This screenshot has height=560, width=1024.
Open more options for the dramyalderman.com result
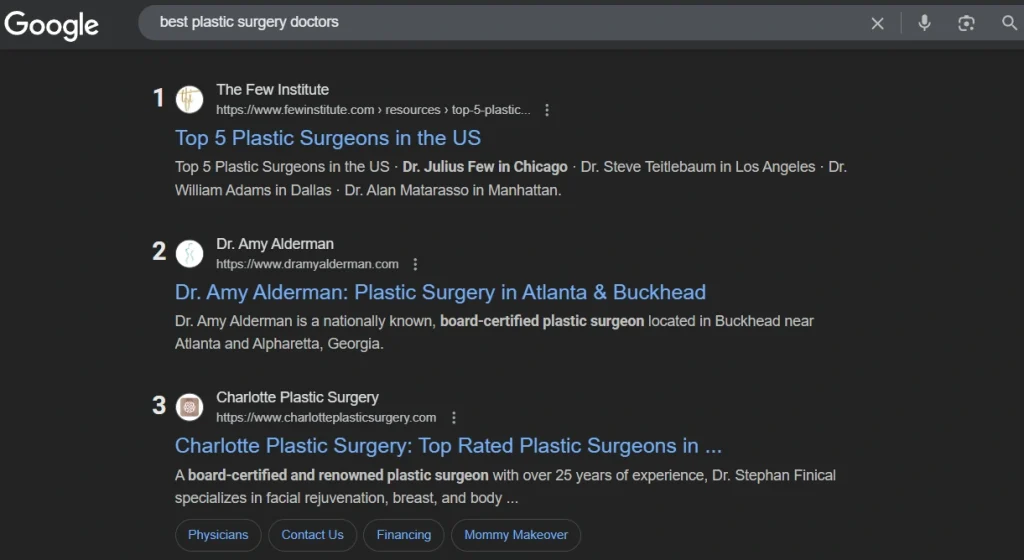point(415,264)
